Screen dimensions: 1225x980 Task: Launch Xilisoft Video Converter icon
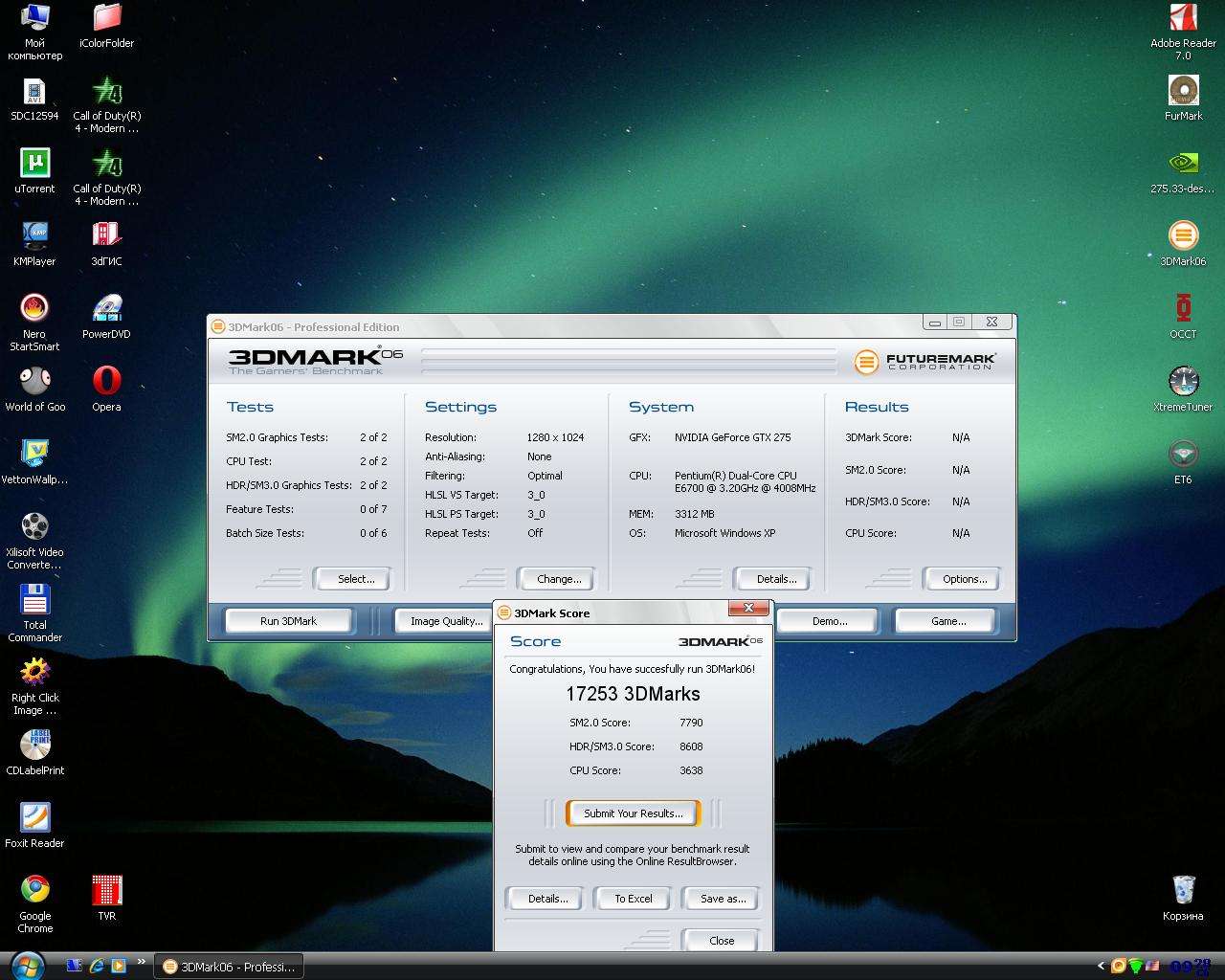pos(34,541)
